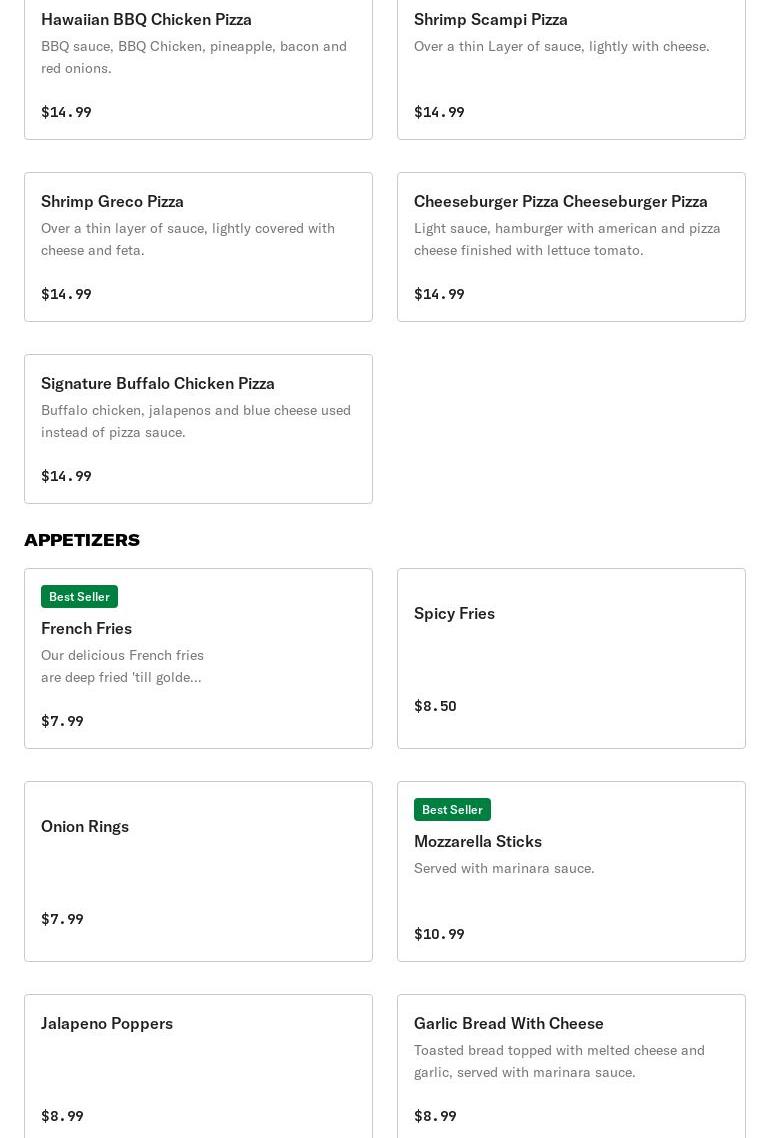Click the Best Seller badge on Mozzarella Sticks
This screenshot has width=770, height=1138.
(452, 809)
